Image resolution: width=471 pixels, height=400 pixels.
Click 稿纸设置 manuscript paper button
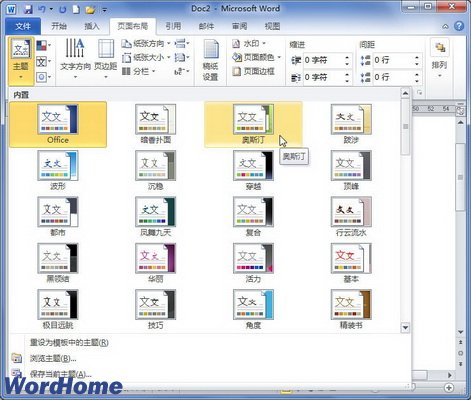(x=210, y=61)
